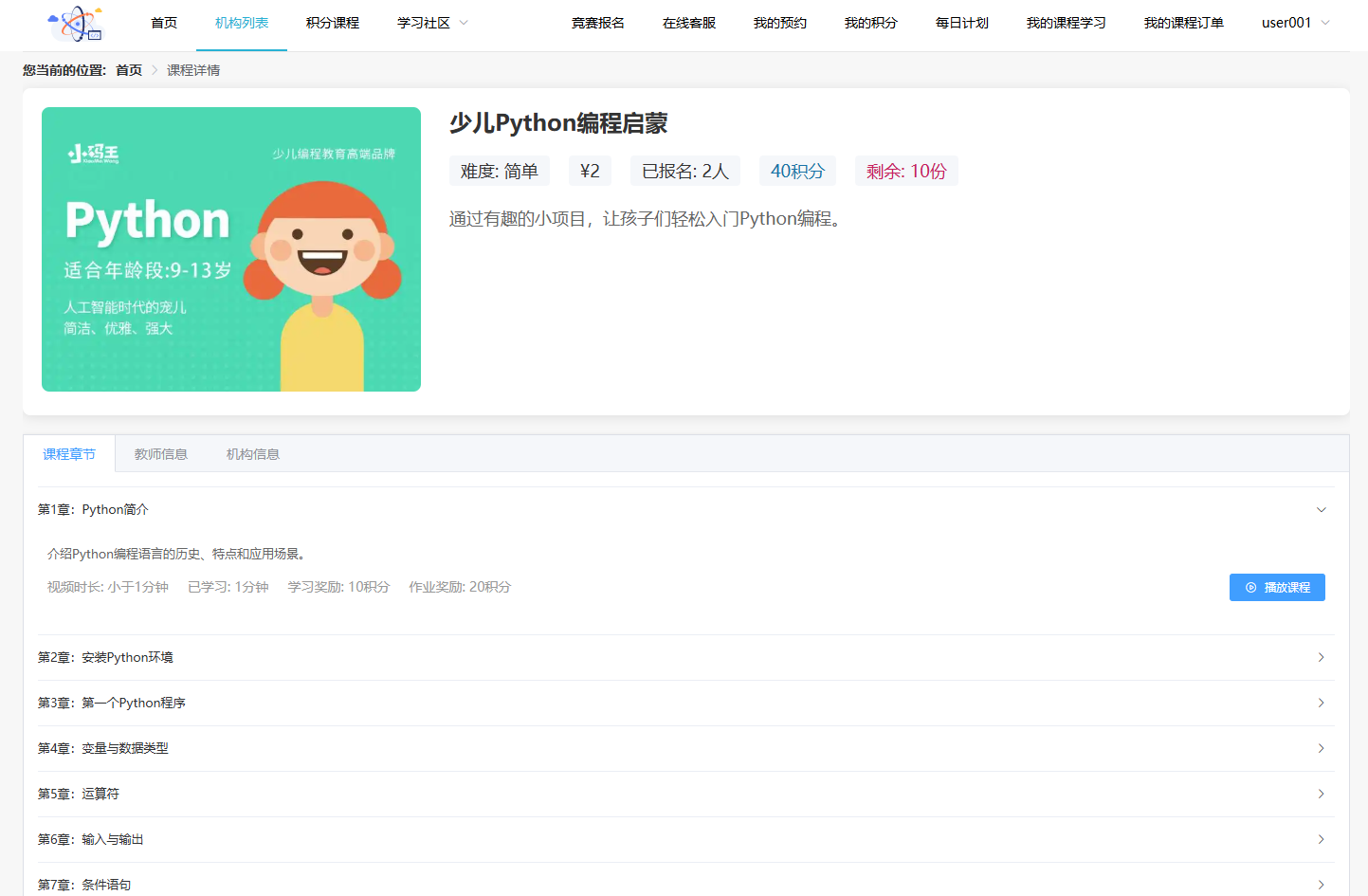Select the 课程章节 tab
The width and height of the screenshot is (1368, 896).
[69, 454]
